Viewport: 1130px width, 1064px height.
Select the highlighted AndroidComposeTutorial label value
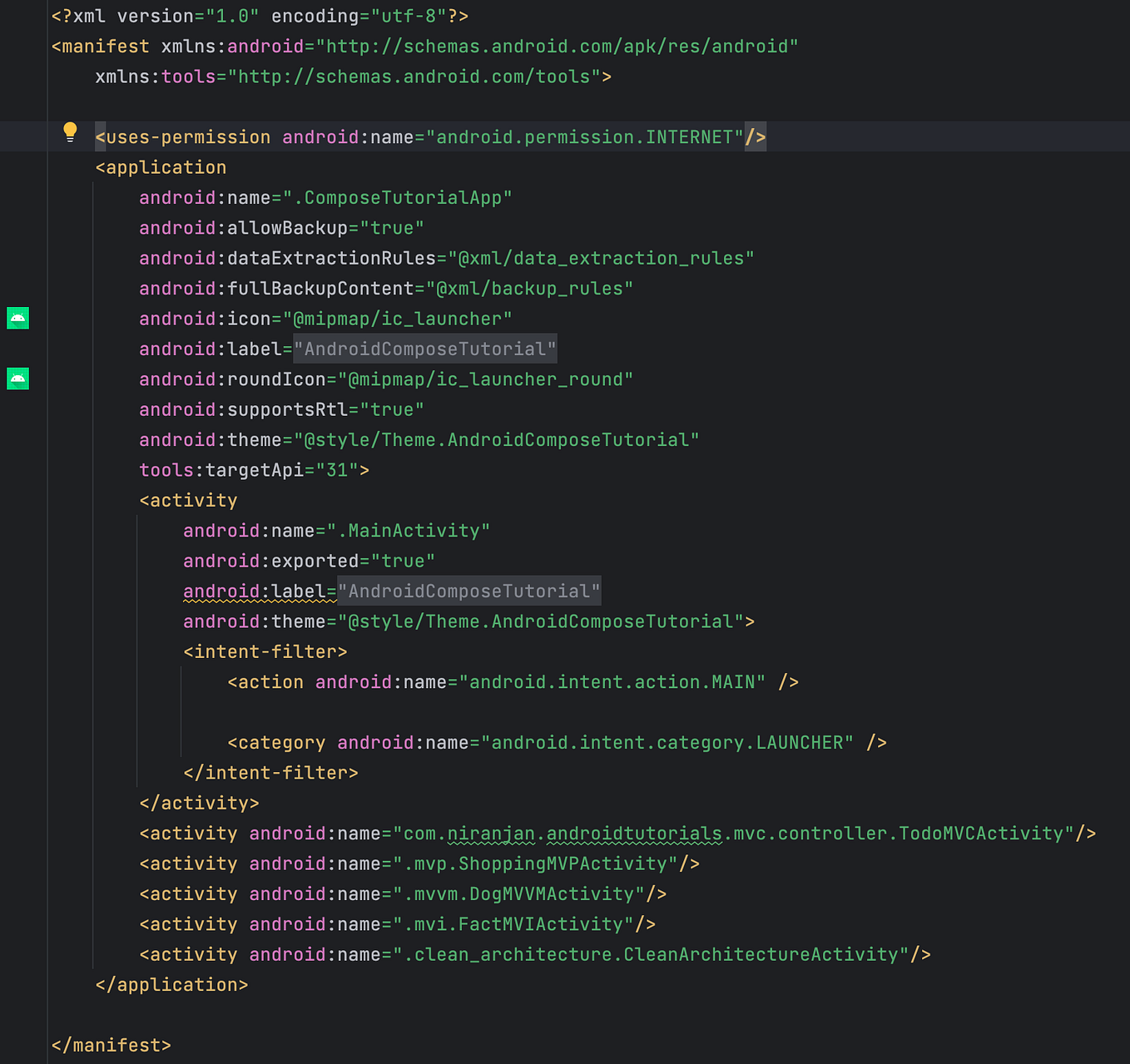point(425,349)
